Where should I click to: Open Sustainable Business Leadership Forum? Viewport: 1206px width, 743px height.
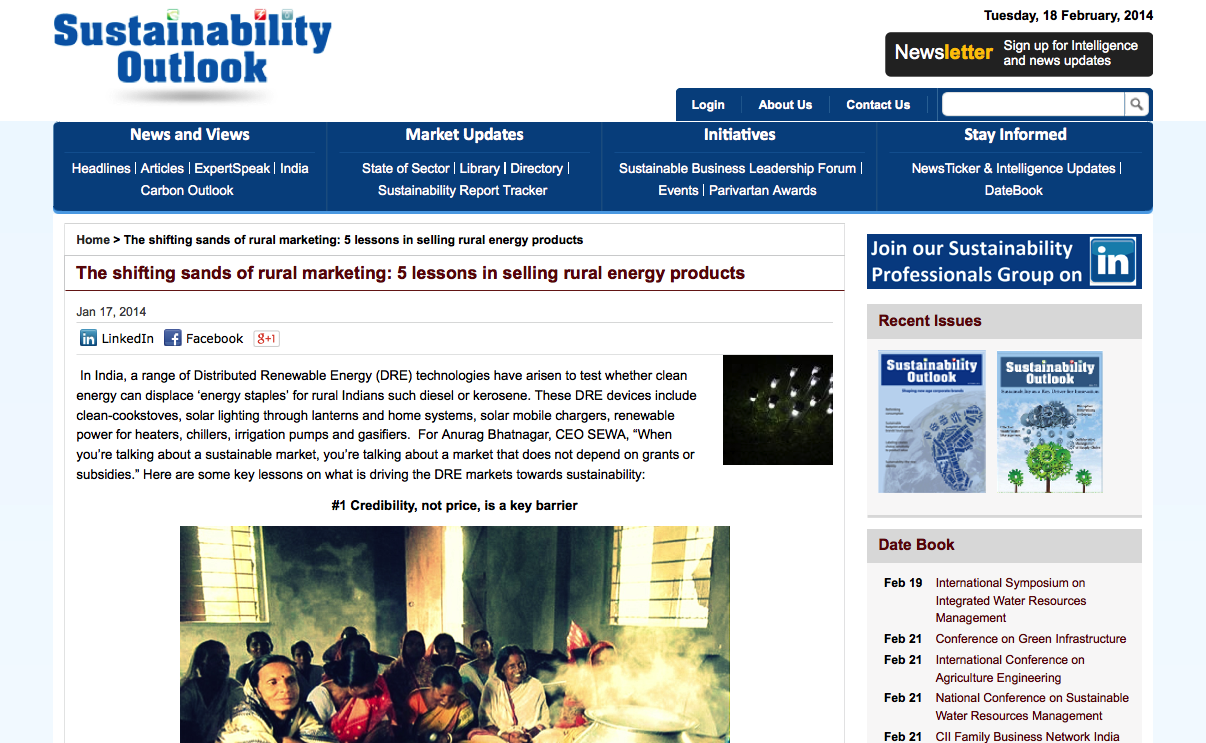[738, 168]
